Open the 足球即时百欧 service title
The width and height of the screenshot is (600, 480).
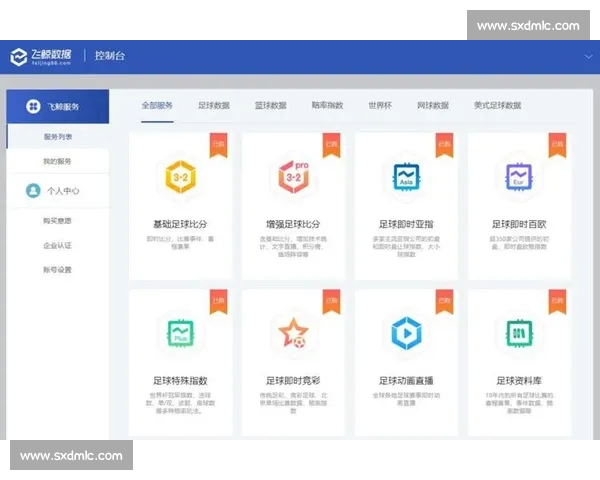(x=519, y=224)
